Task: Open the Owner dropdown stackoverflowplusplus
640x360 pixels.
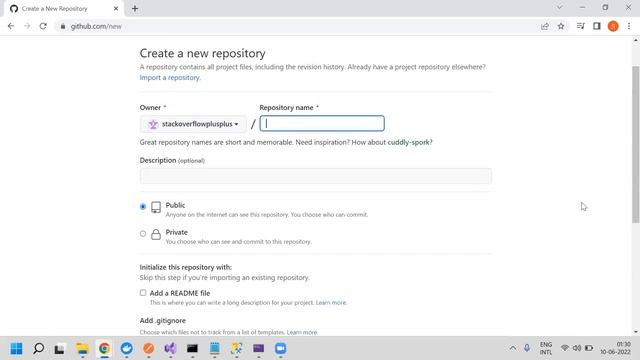Action: click(x=193, y=124)
